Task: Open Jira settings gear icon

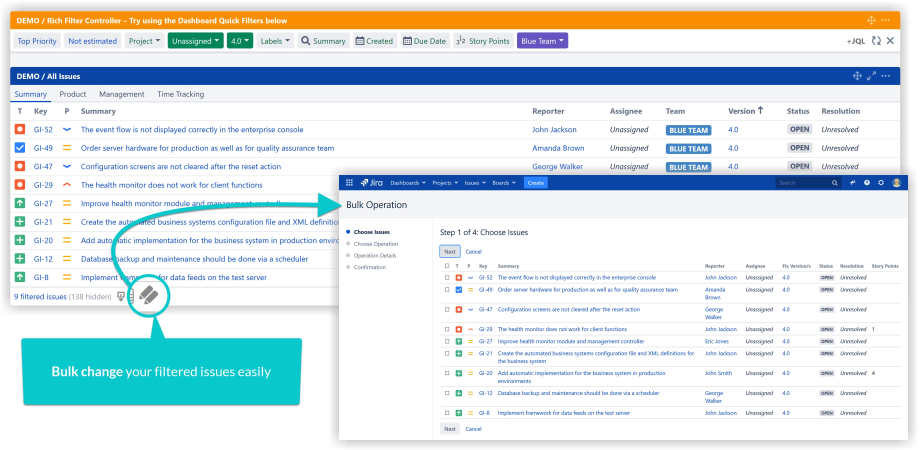Action: pyautogui.click(x=881, y=183)
